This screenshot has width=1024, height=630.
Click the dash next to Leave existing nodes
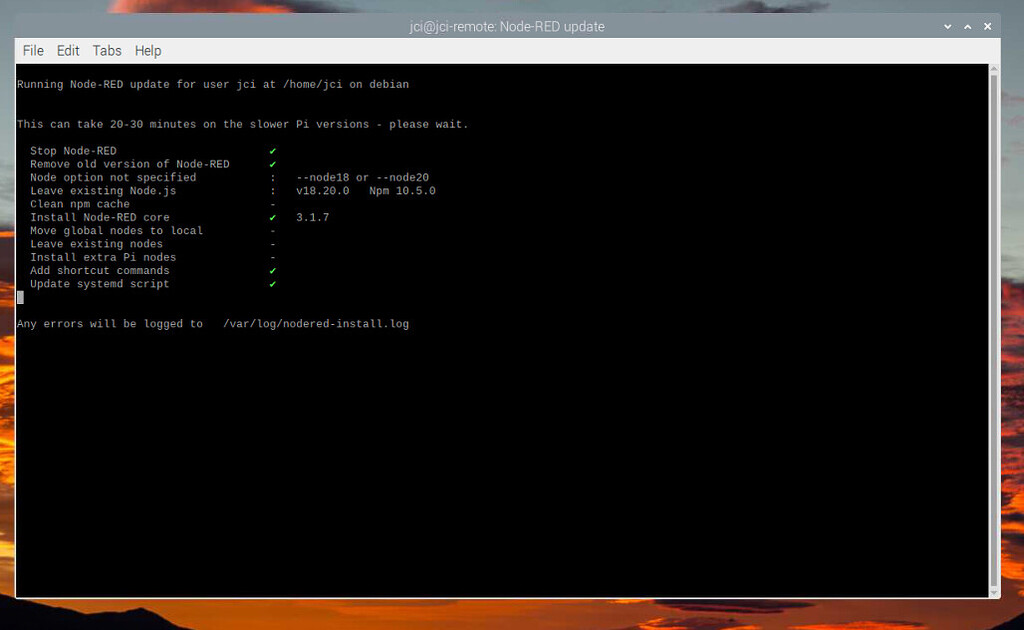(x=272, y=243)
